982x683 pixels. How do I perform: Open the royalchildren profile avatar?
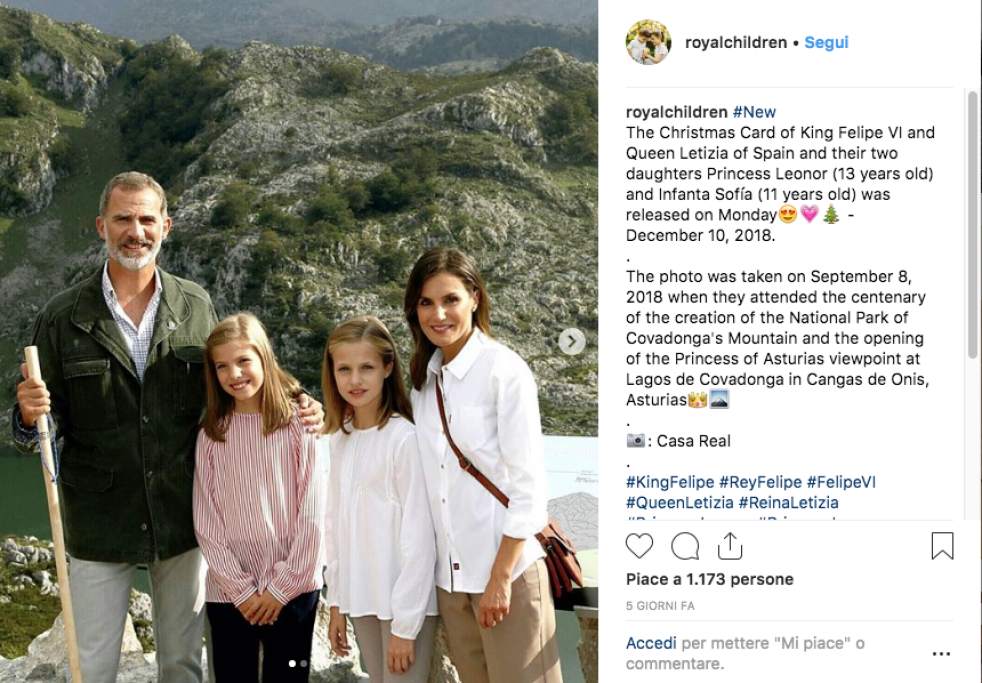click(x=648, y=43)
